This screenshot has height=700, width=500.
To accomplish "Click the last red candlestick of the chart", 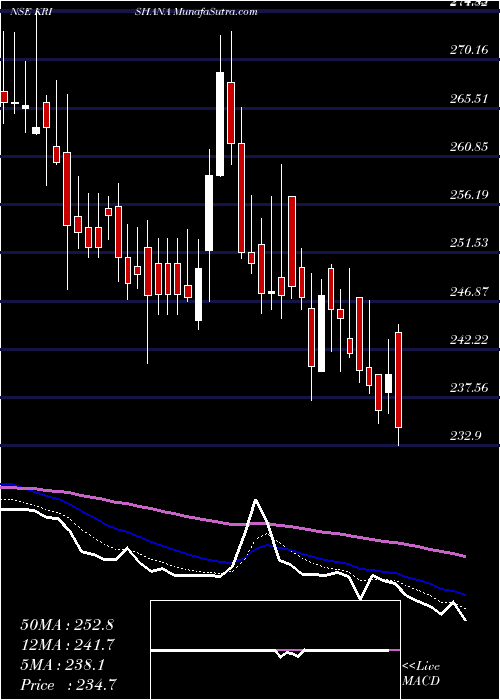I will [399, 380].
